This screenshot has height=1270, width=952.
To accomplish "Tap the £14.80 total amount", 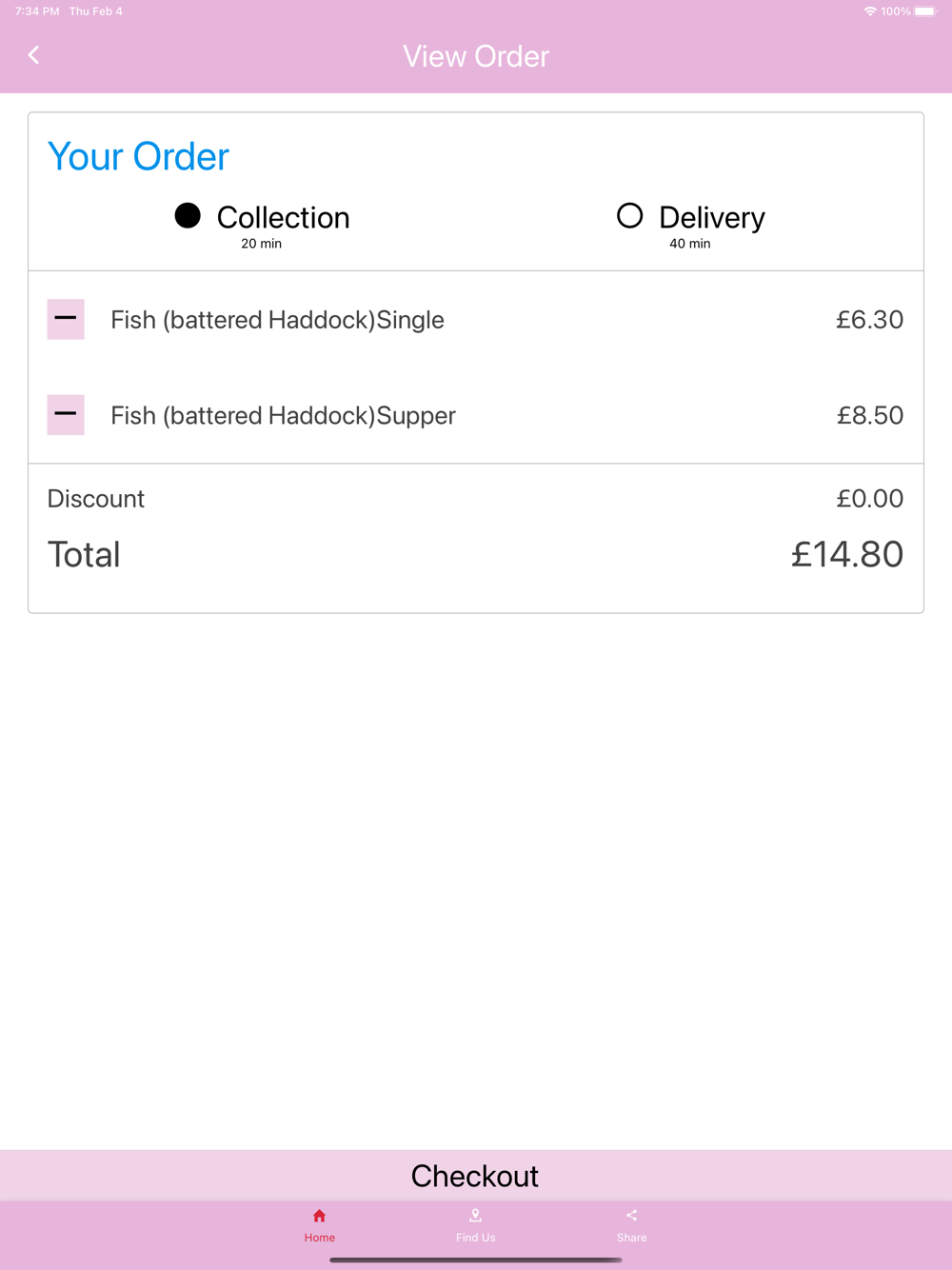I will click(x=846, y=554).
